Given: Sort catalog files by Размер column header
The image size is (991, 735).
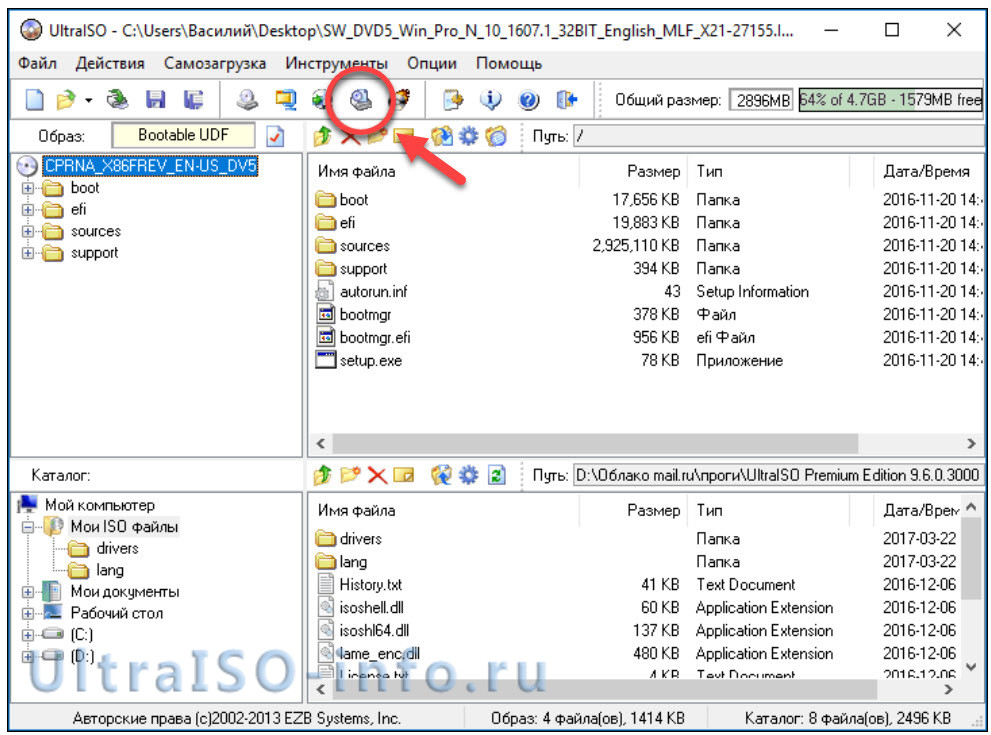Looking at the screenshot, I should 633,510.
